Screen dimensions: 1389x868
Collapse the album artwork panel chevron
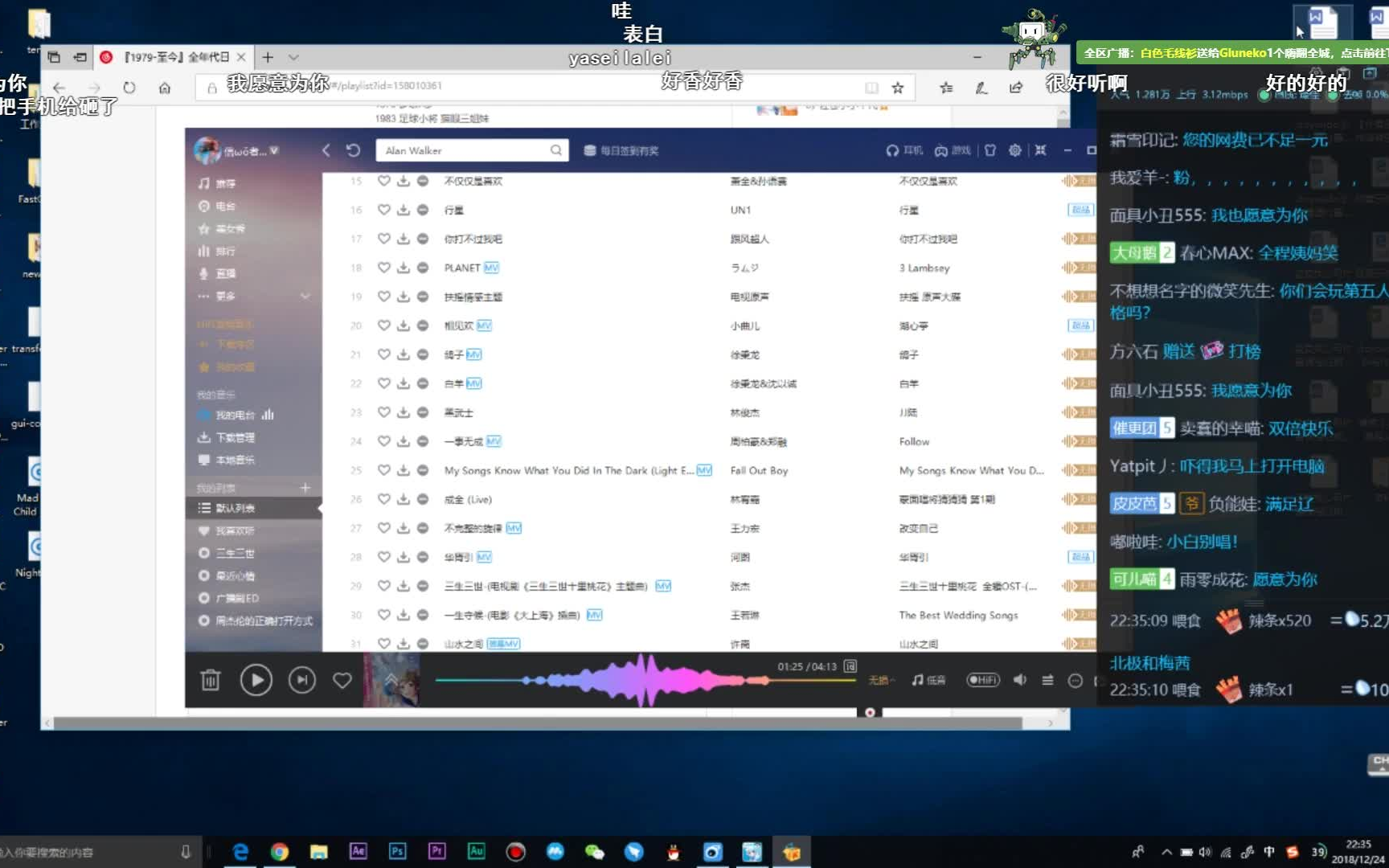(391, 678)
